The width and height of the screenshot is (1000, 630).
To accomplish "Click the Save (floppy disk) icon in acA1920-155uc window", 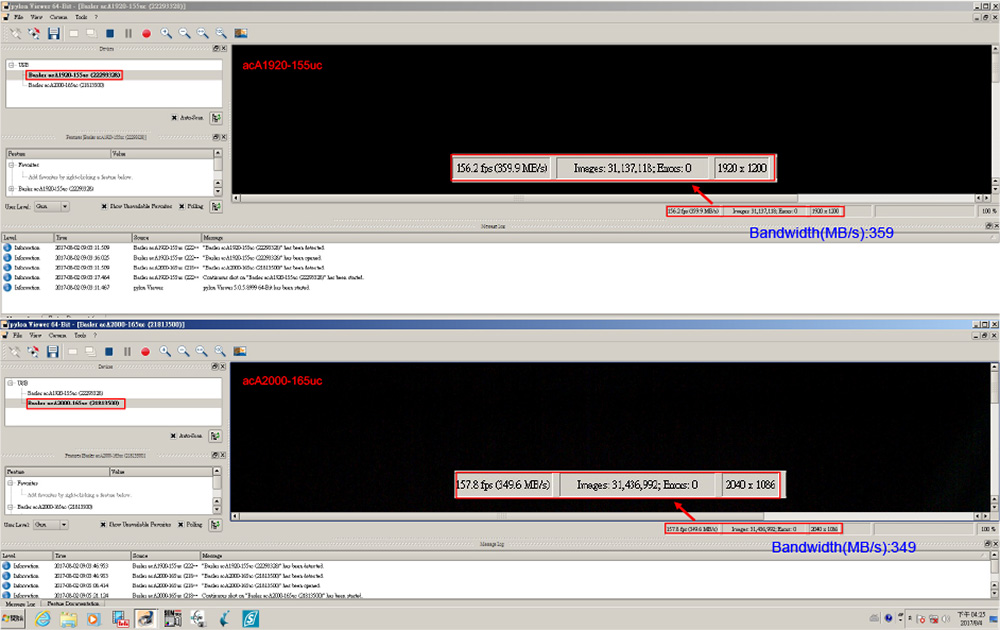I will (x=54, y=33).
